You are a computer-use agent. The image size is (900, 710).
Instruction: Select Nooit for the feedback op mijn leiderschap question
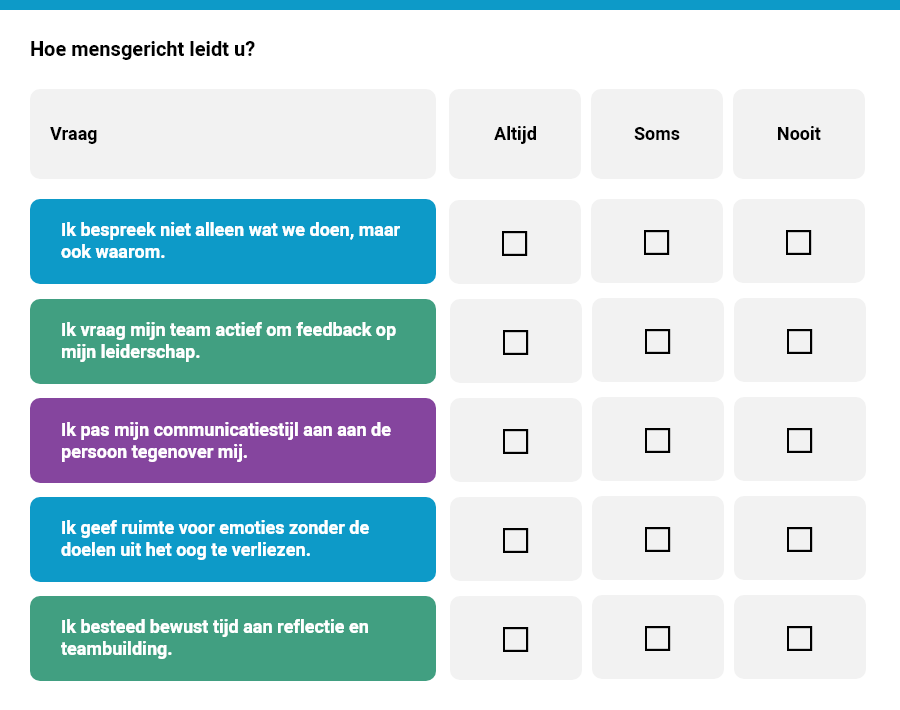798,341
